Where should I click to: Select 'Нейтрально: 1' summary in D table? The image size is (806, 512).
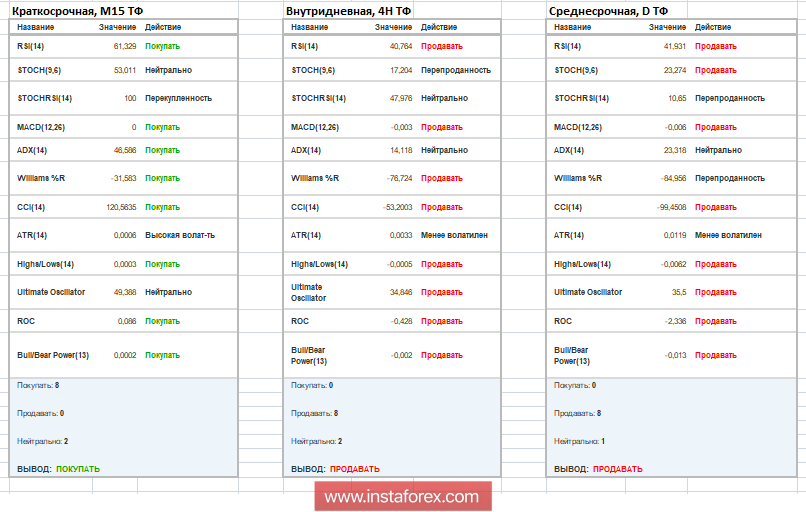[579, 442]
